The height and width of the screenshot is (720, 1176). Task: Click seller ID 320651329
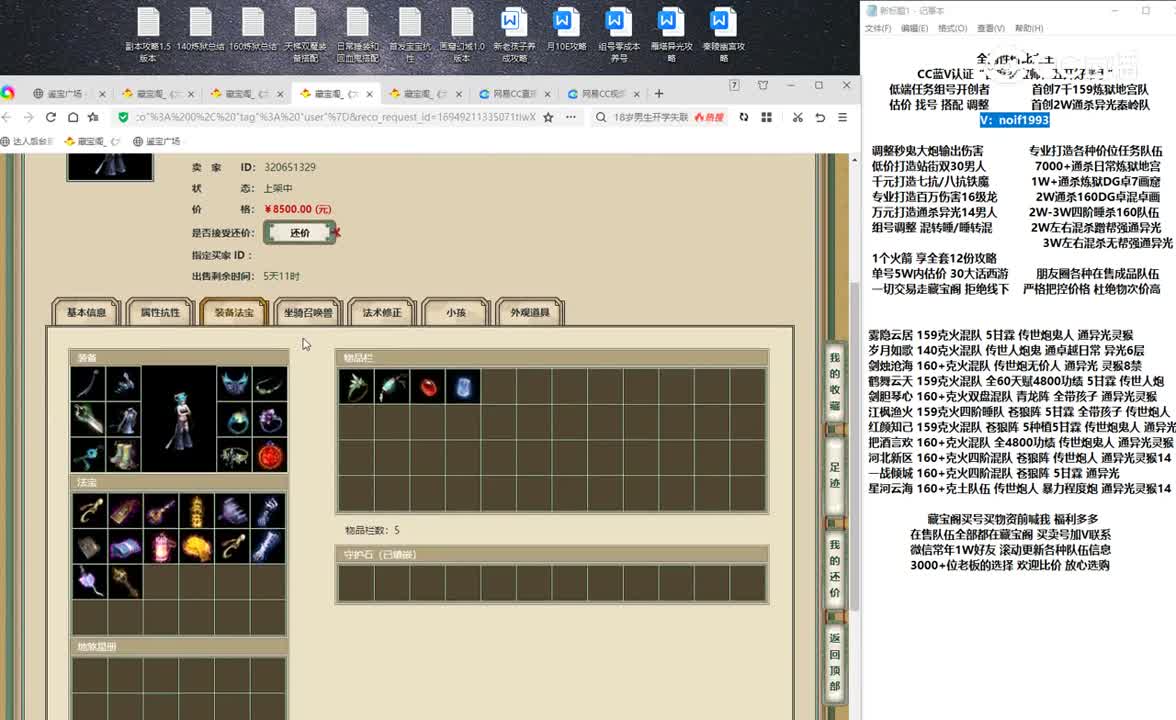290,167
